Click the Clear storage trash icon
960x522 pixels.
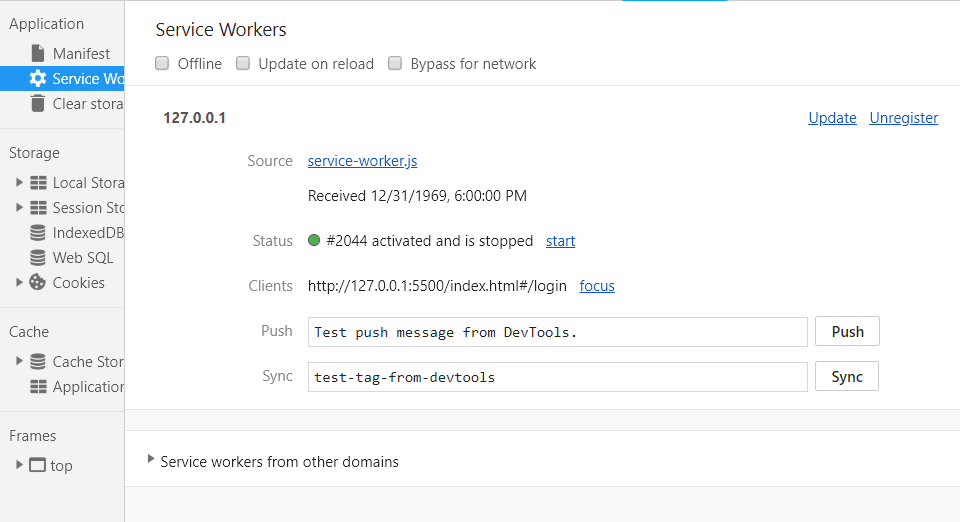[38, 103]
